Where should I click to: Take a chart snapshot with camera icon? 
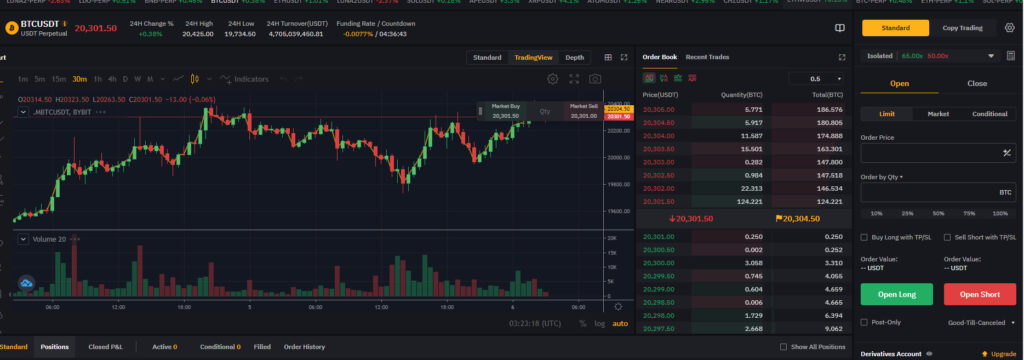(595, 79)
